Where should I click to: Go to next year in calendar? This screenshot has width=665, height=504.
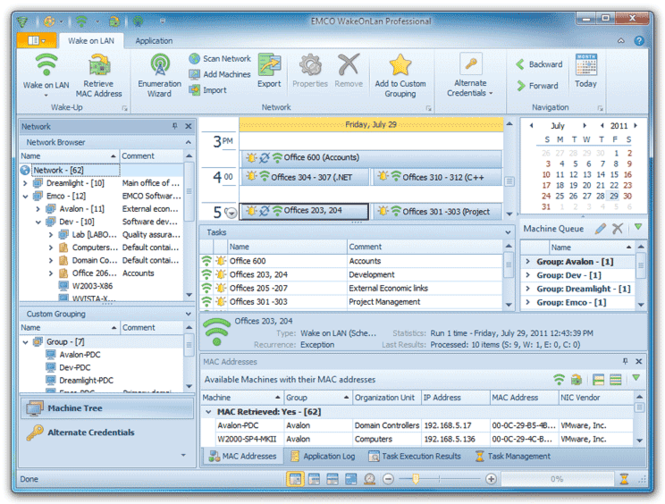pos(635,126)
